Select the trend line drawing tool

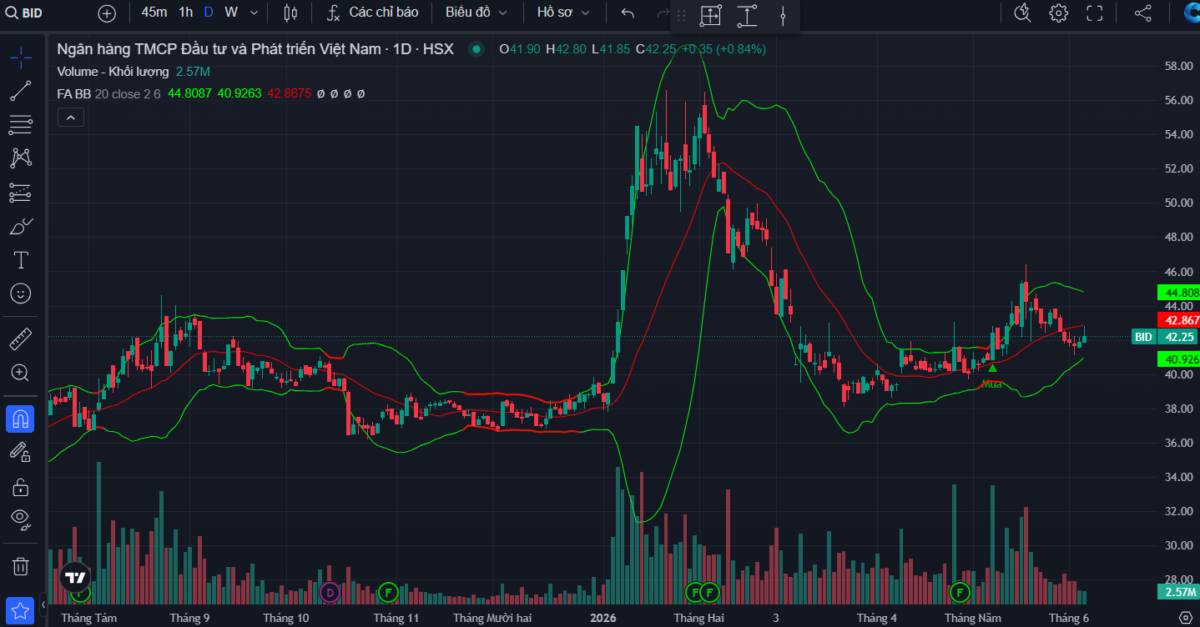pyautogui.click(x=20, y=91)
